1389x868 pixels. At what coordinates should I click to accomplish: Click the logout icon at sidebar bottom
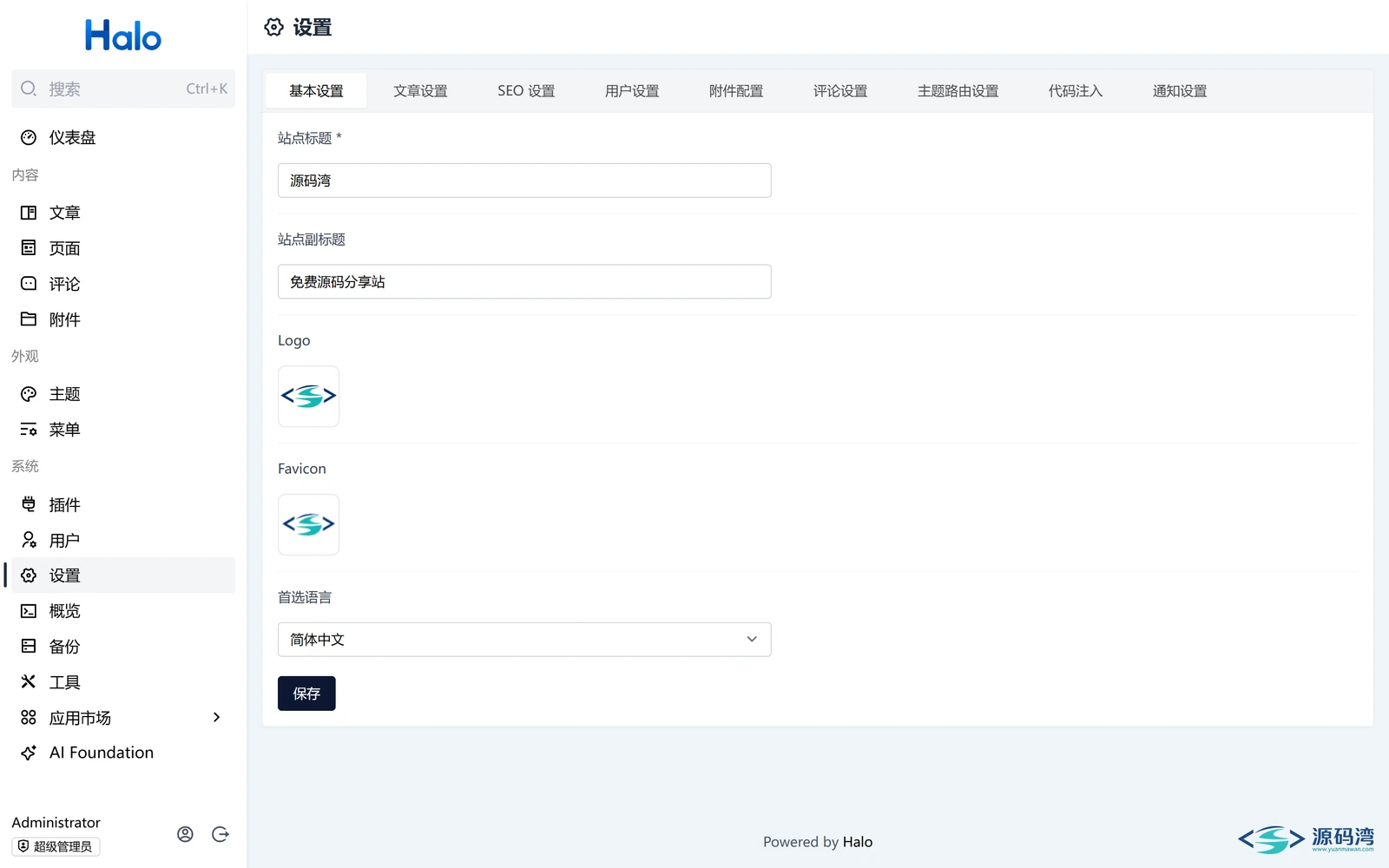(x=221, y=834)
